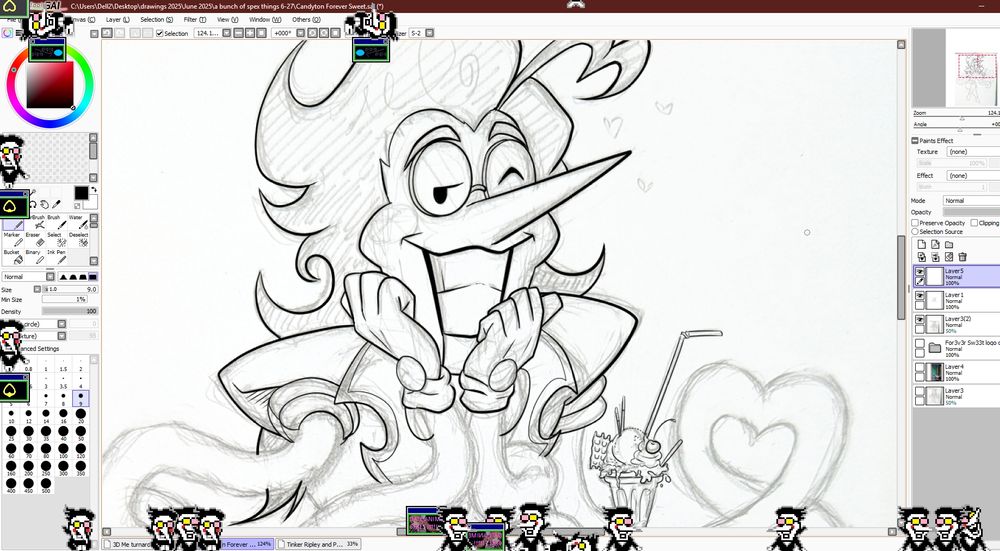Open the Stabilizer S-2 dropdown
The width and height of the screenshot is (1000, 551).
pos(430,33)
